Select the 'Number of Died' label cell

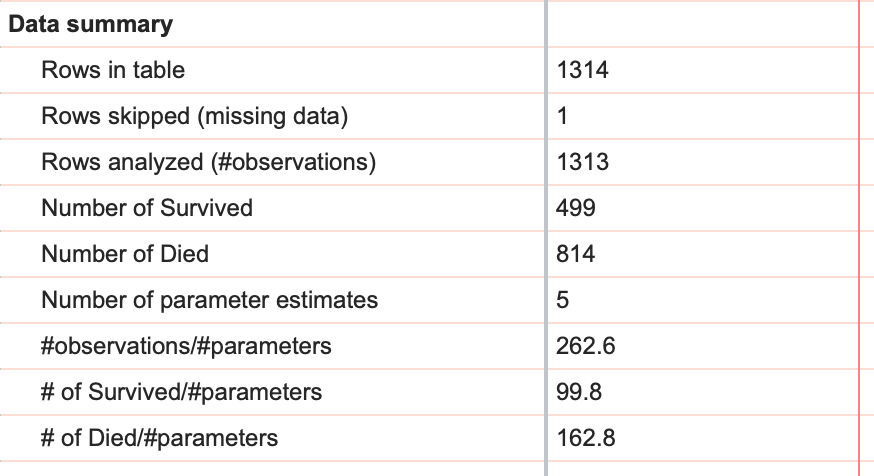pyautogui.click(x=125, y=254)
